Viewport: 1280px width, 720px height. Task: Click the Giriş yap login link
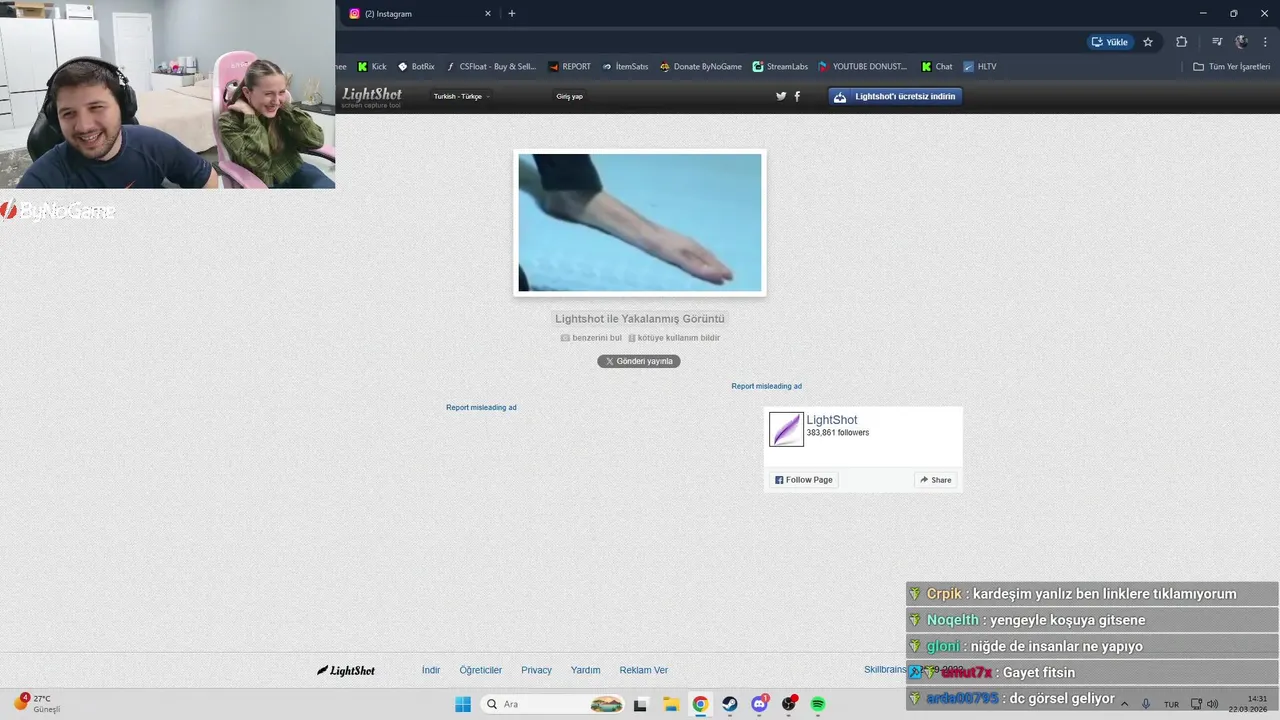(x=569, y=97)
